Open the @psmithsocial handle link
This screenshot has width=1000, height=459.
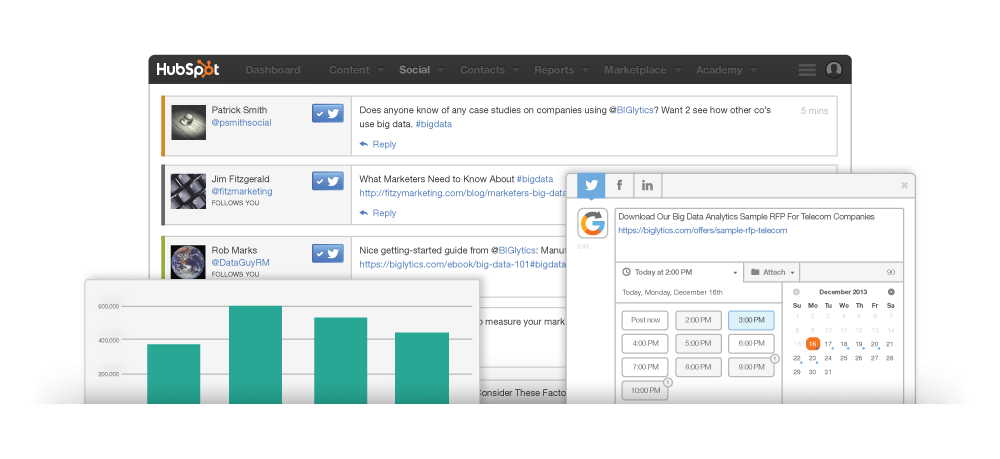241,122
